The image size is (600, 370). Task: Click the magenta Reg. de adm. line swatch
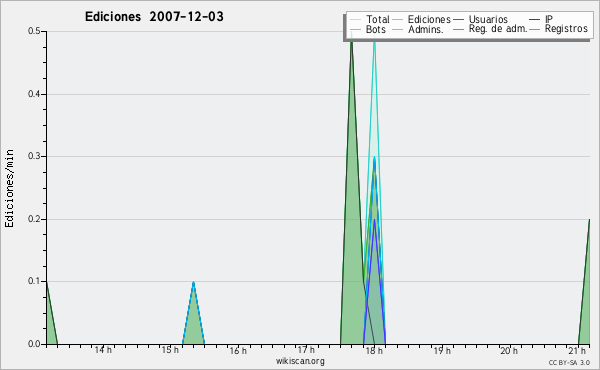(x=458, y=29)
